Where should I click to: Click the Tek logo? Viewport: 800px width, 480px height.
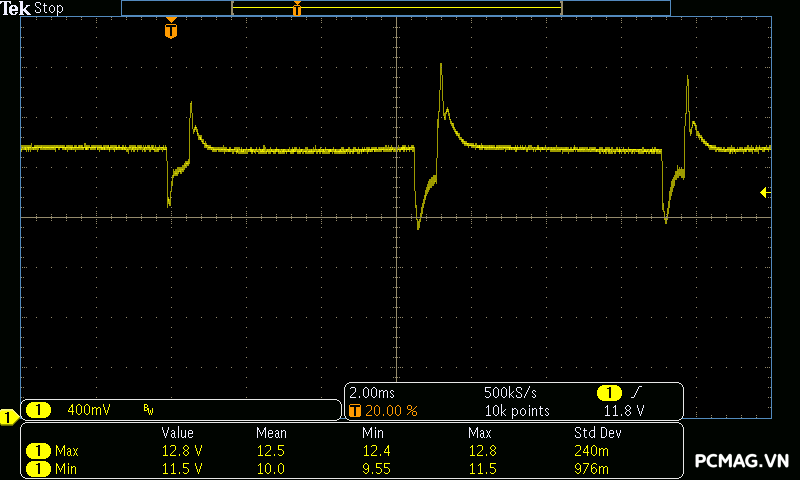(15, 8)
